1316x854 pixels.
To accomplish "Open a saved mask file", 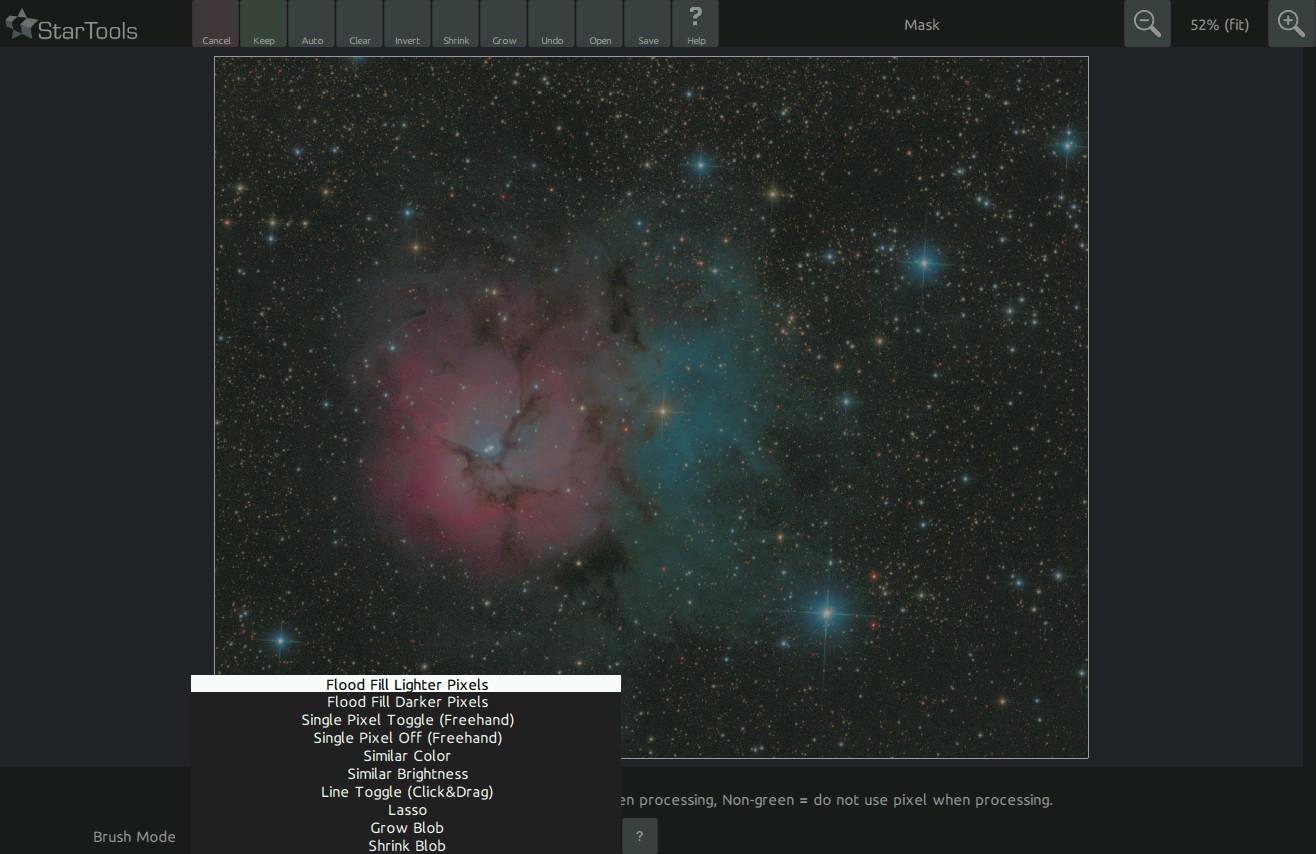I will coord(600,24).
